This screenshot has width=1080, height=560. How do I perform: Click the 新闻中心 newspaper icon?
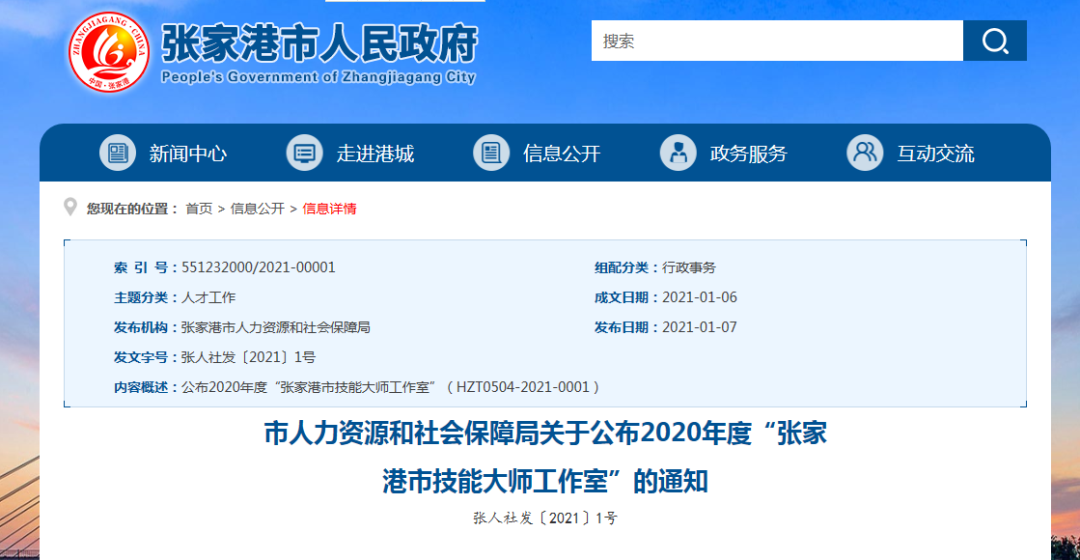click(x=118, y=152)
